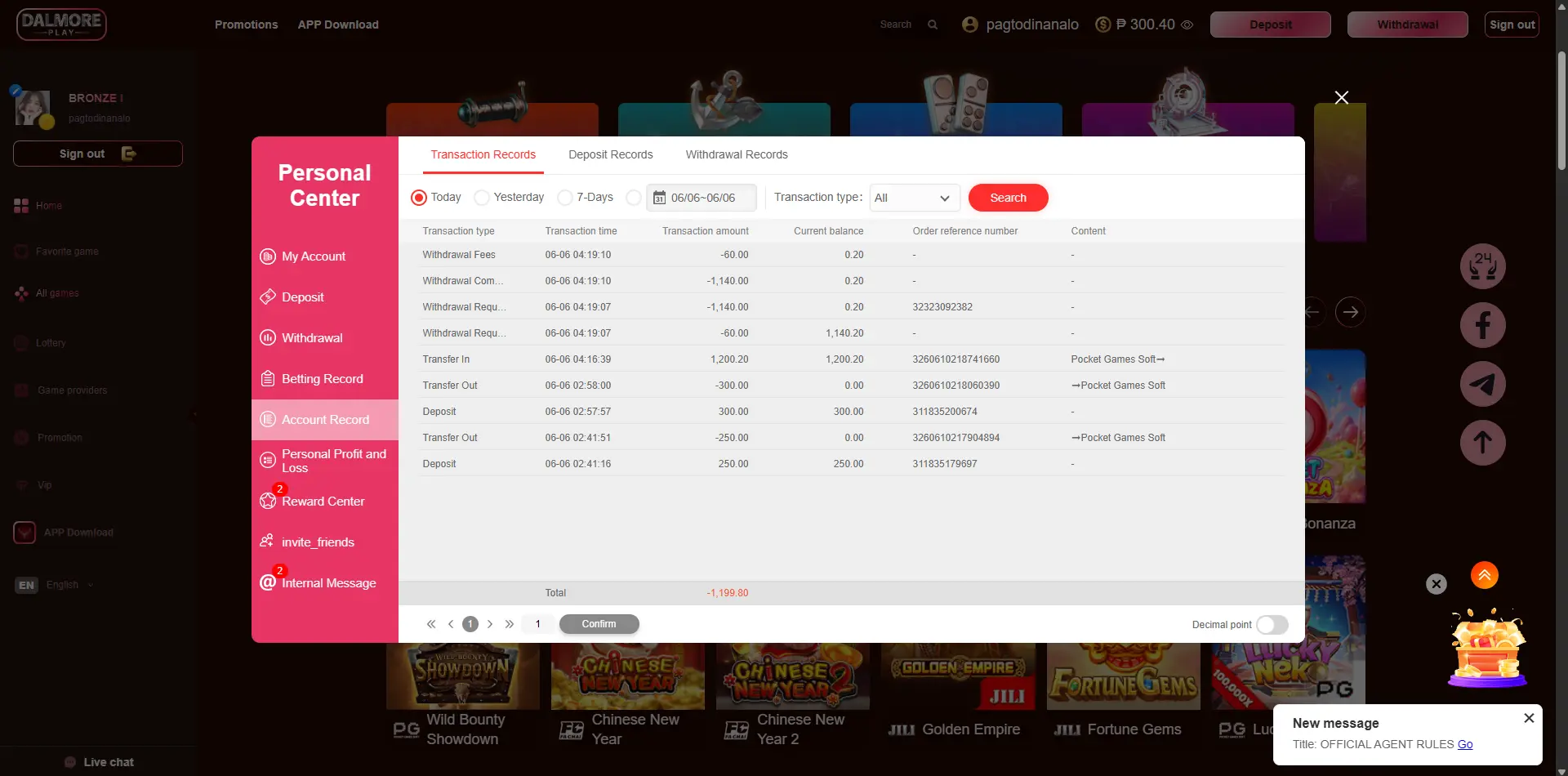The image size is (1568, 776).
Task: Toggle balance visibility eye icon
Action: (1187, 25)
